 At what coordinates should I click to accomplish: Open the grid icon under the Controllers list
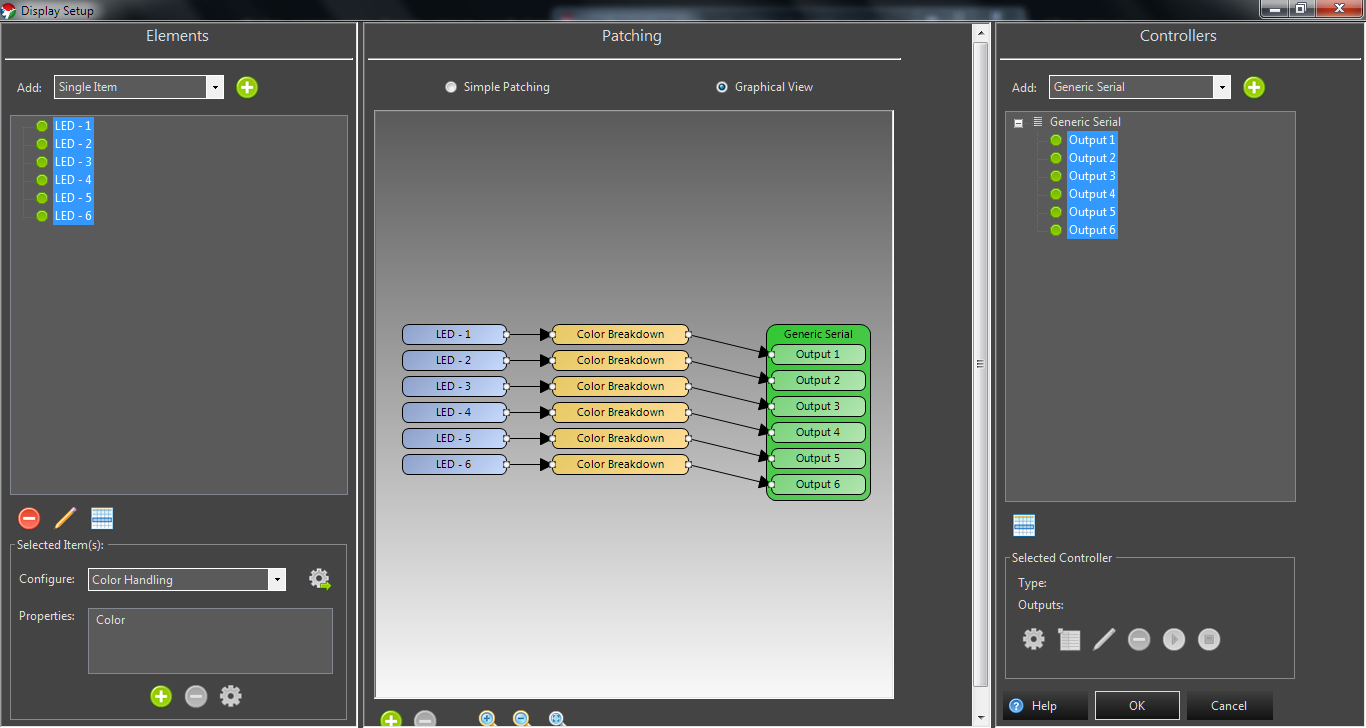1024,525
